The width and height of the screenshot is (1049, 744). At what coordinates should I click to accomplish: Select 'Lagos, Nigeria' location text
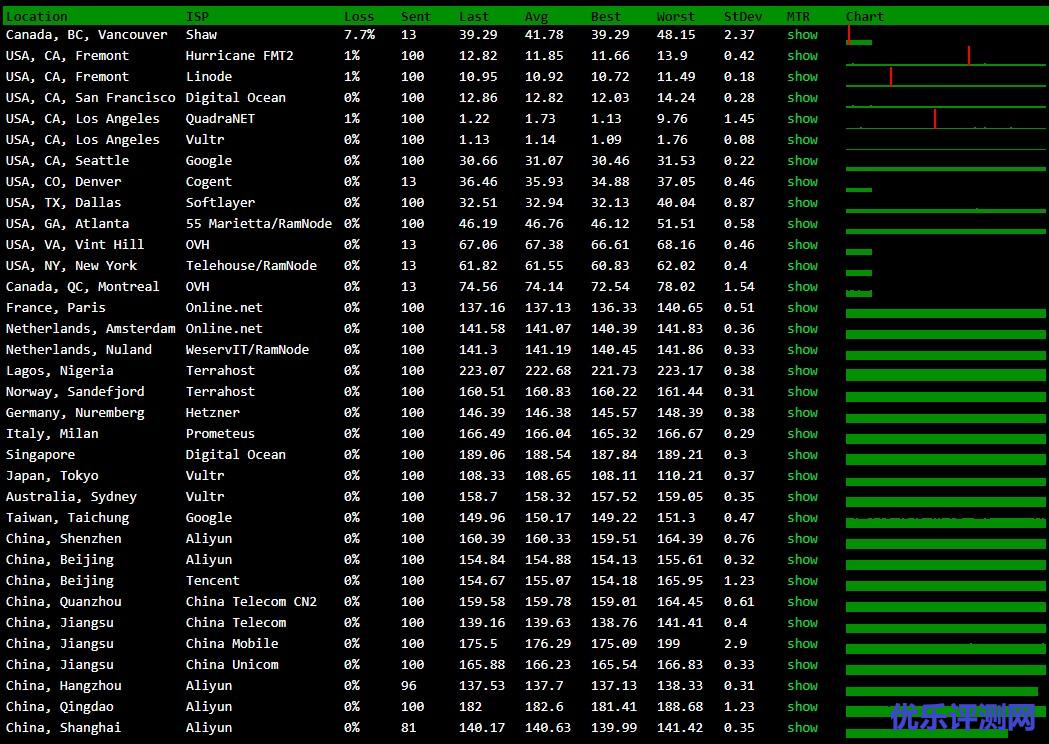tap(60, 371)
